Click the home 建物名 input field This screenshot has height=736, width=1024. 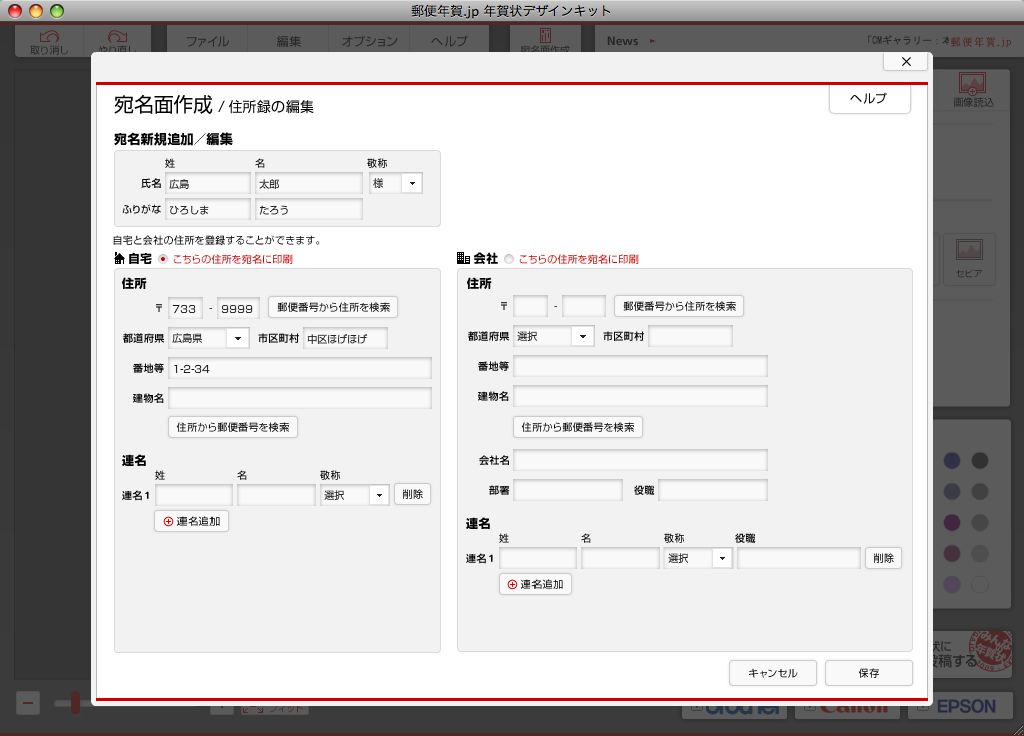coord(299,398)
